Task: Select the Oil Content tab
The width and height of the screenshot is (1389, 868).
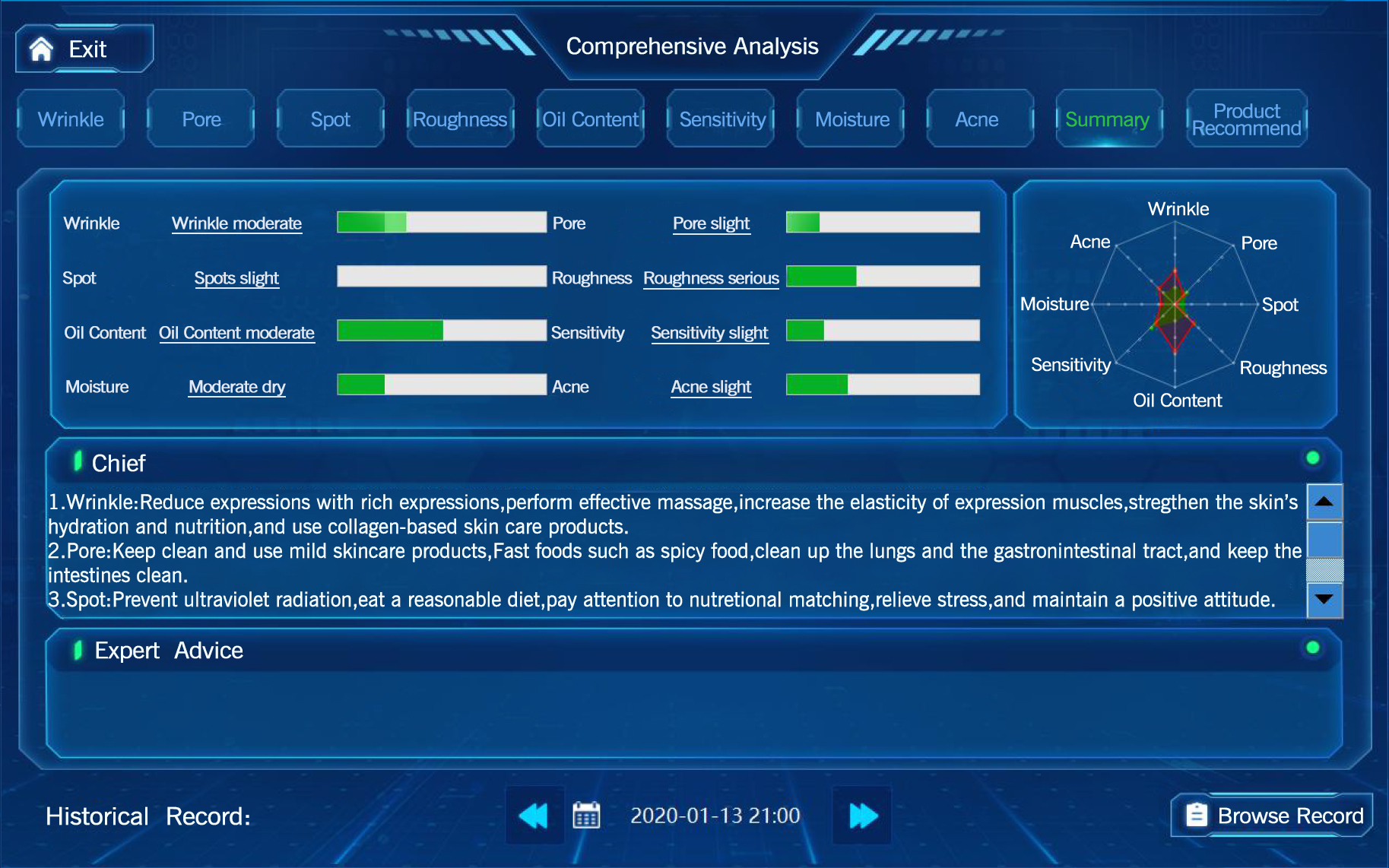Action: pos(590,119)
